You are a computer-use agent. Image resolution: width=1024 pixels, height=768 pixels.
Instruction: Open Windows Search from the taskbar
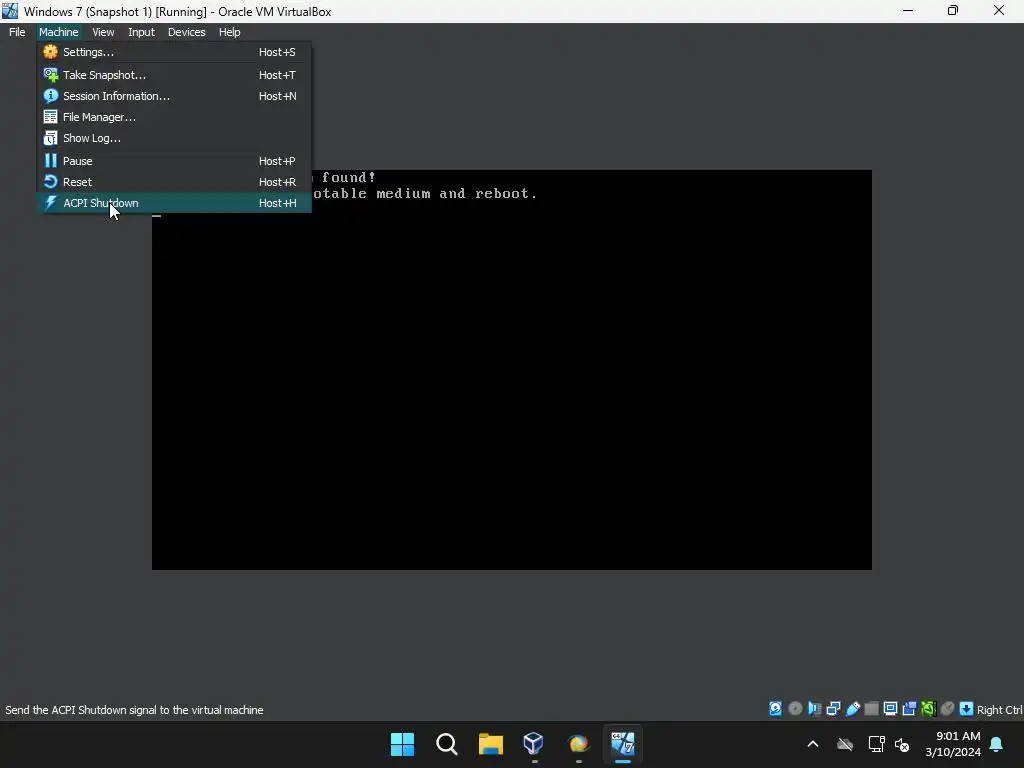447,744
